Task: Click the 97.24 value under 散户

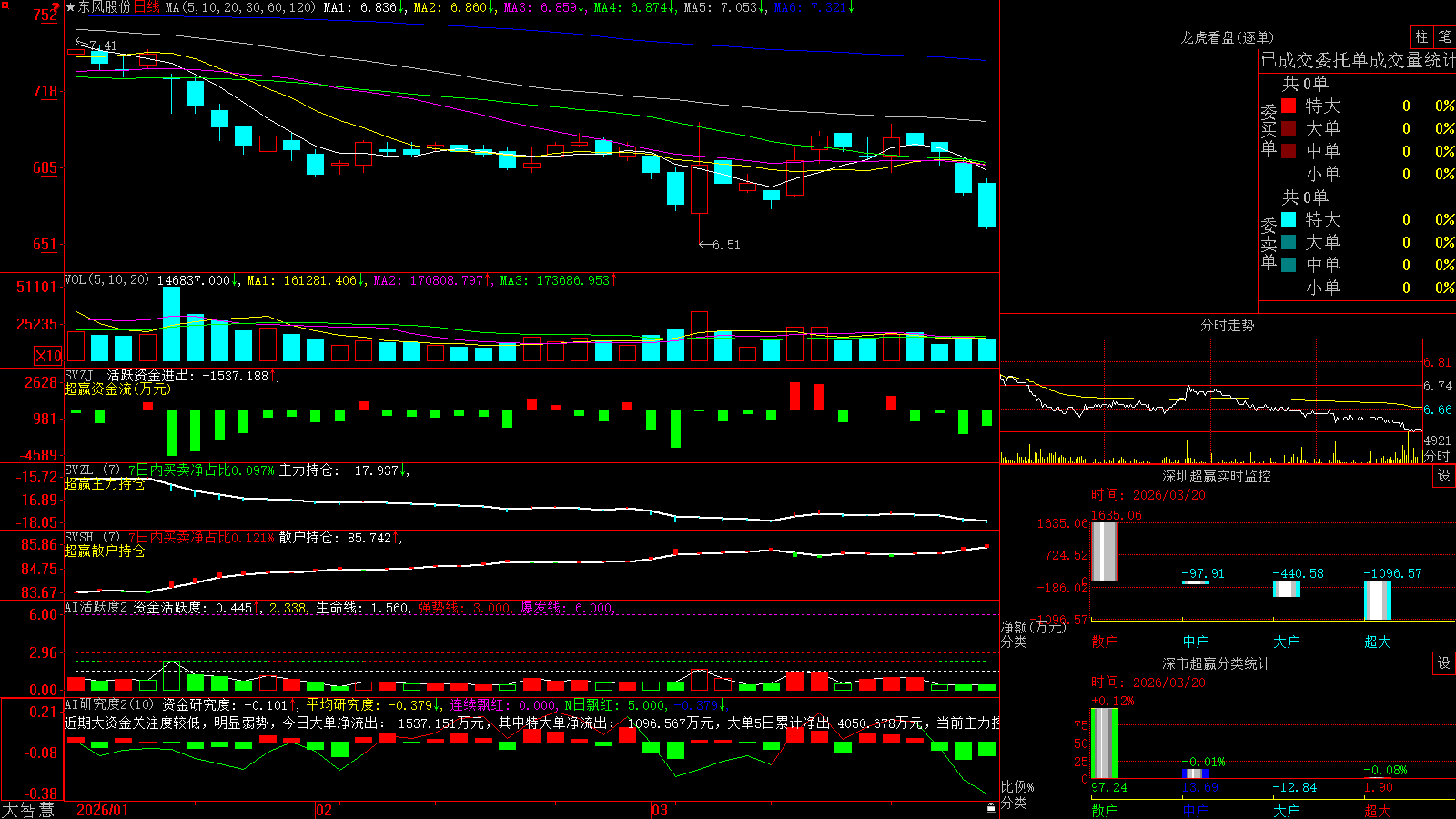Action: 1109,787
